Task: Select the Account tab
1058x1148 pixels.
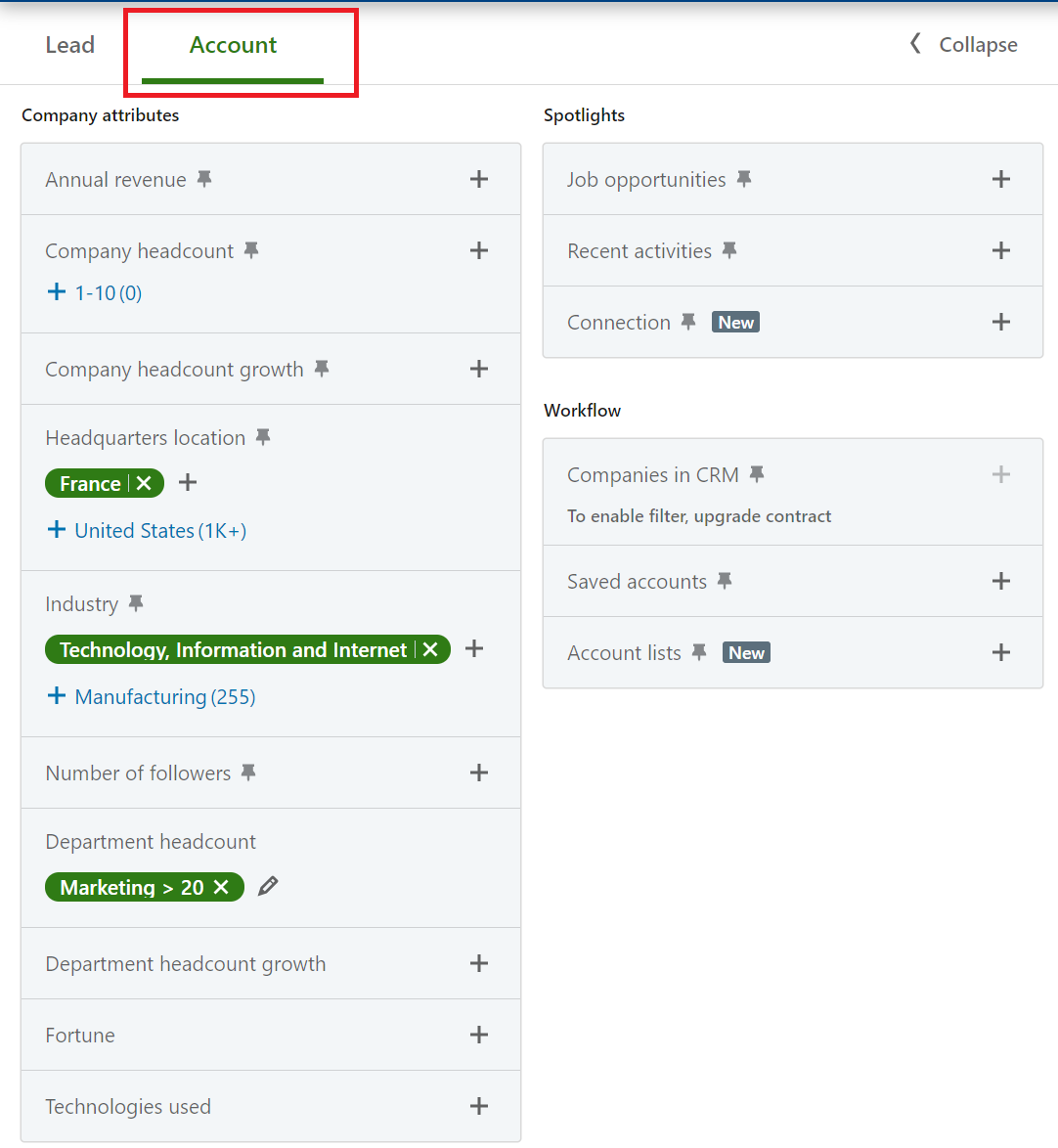Action: (x=233, y=45)
